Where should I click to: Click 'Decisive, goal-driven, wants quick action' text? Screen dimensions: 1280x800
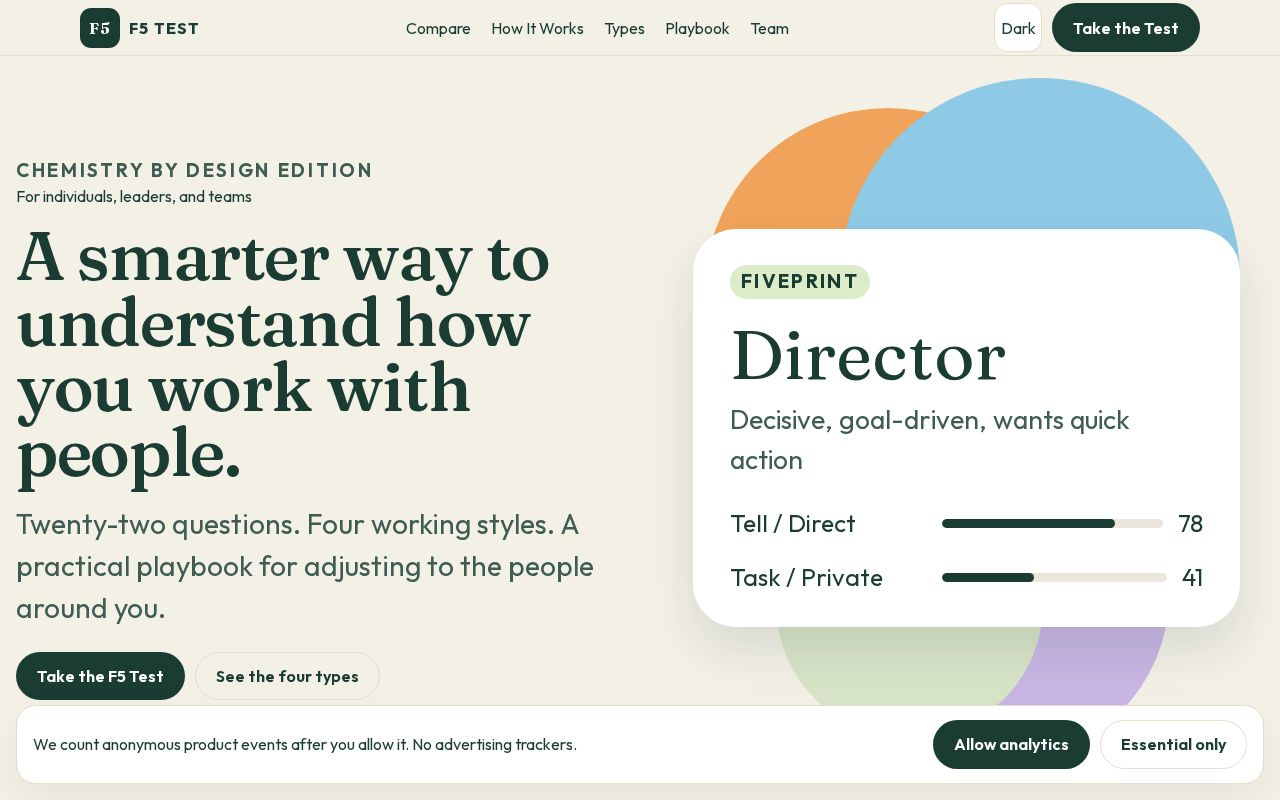click(x=930, y=440)
